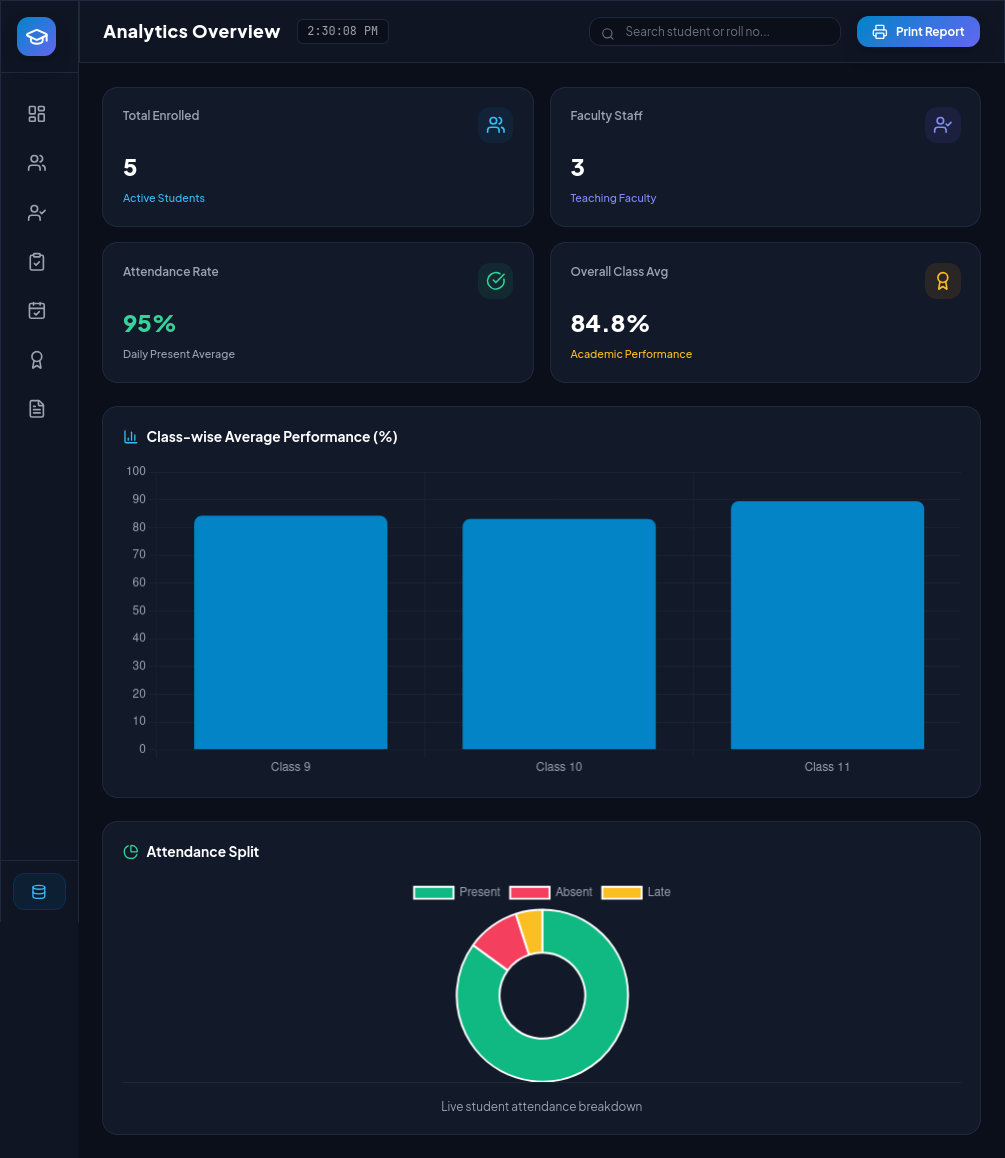Image resolution: width=1005 pixels, height=1158 pixels.
Task: Click the Analytics Overview heading
Action: click(192, 32)
